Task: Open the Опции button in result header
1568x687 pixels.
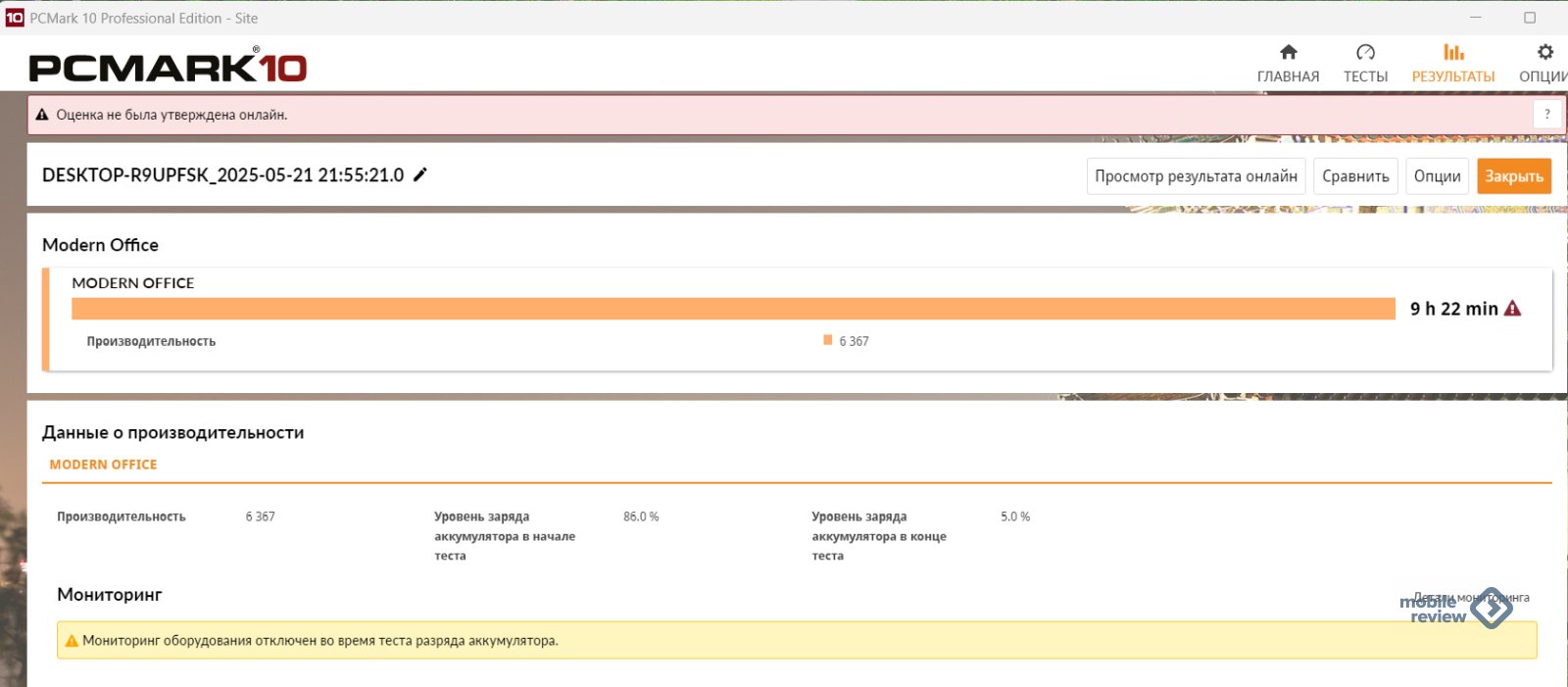Action: (x=1437, y=176)
